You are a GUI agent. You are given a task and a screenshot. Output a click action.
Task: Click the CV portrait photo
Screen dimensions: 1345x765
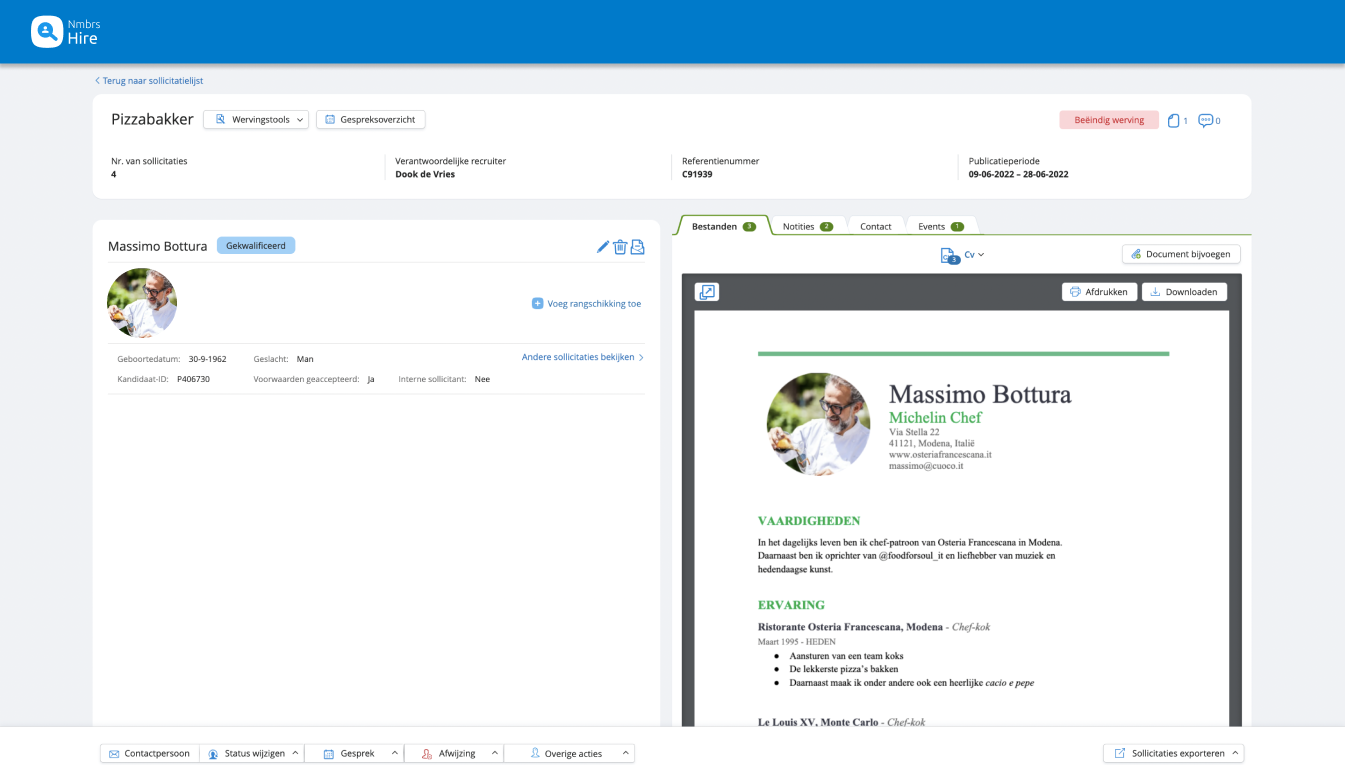(818, 424)
